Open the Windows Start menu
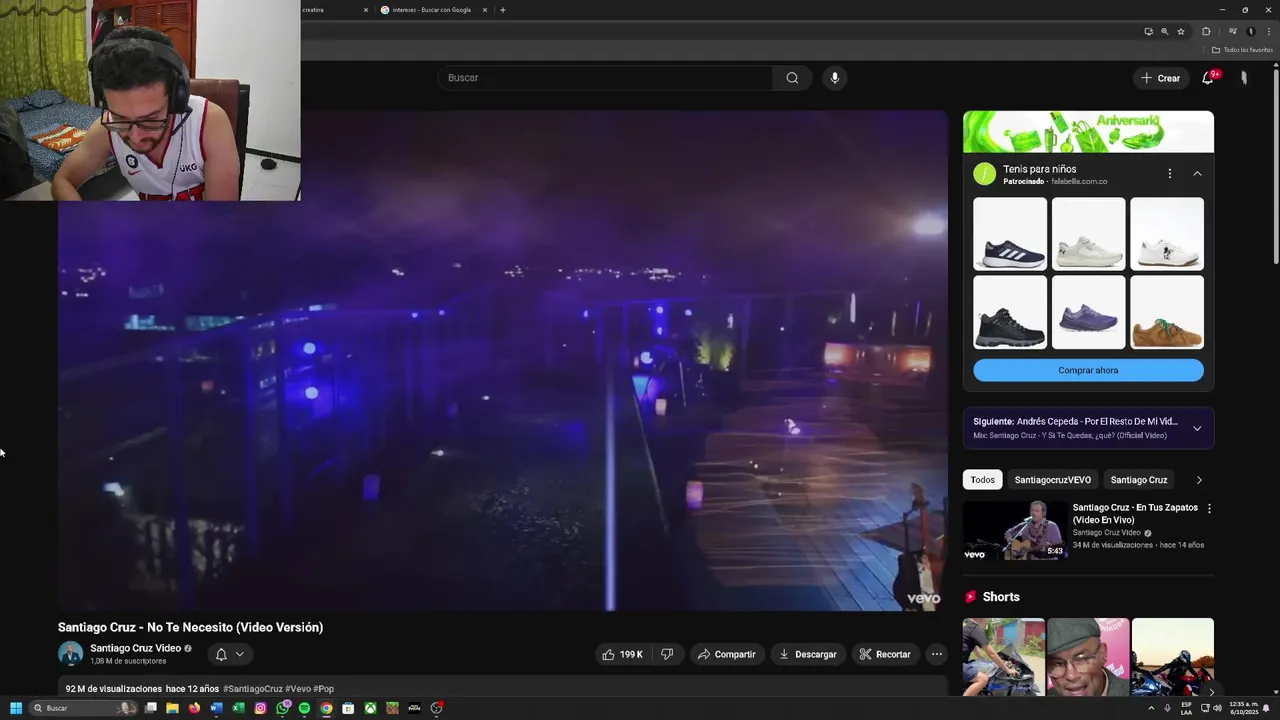 coord(15,708)
